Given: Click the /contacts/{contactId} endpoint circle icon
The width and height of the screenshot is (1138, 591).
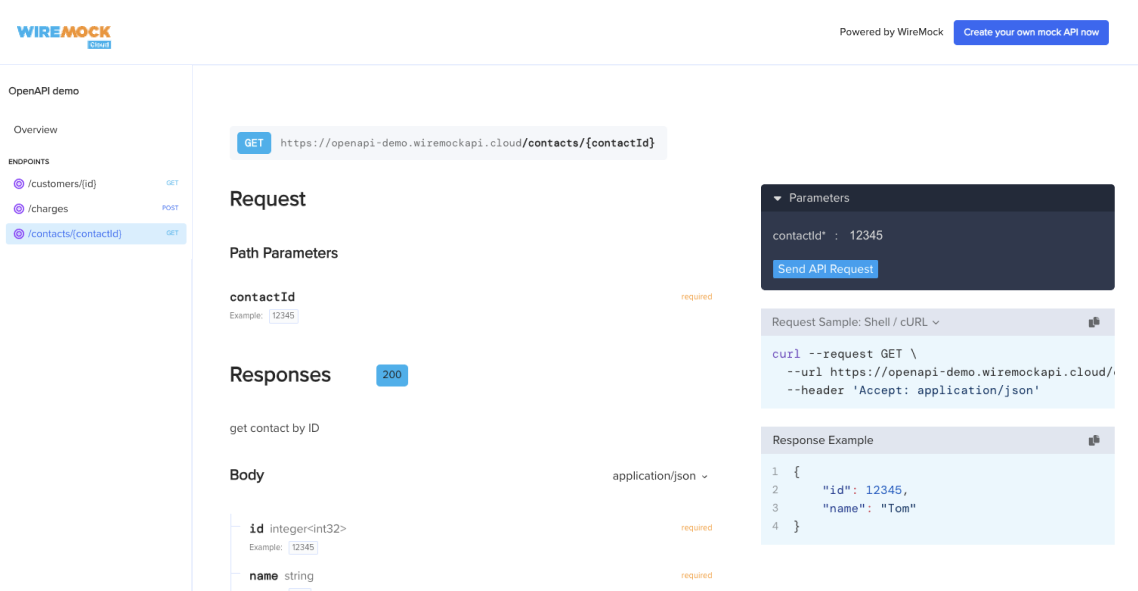Looking at the screenshot, I should tap(19, 234).
